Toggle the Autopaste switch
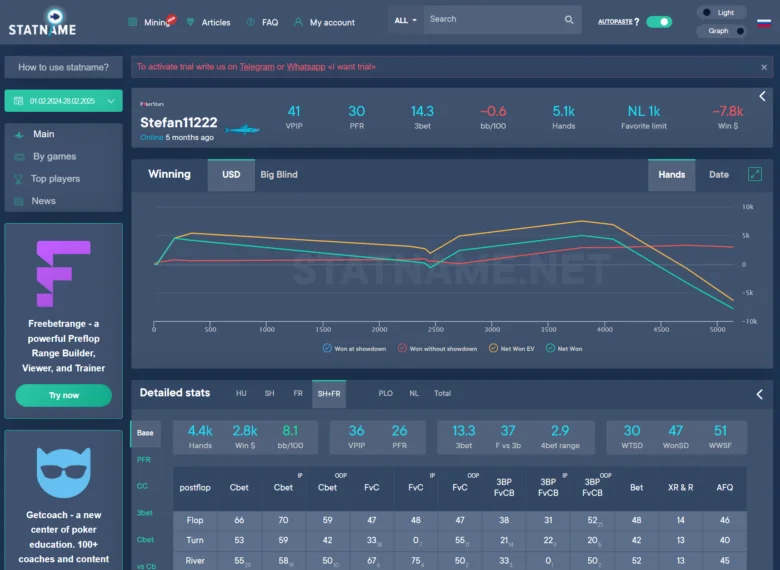 [x=659, y=22]
